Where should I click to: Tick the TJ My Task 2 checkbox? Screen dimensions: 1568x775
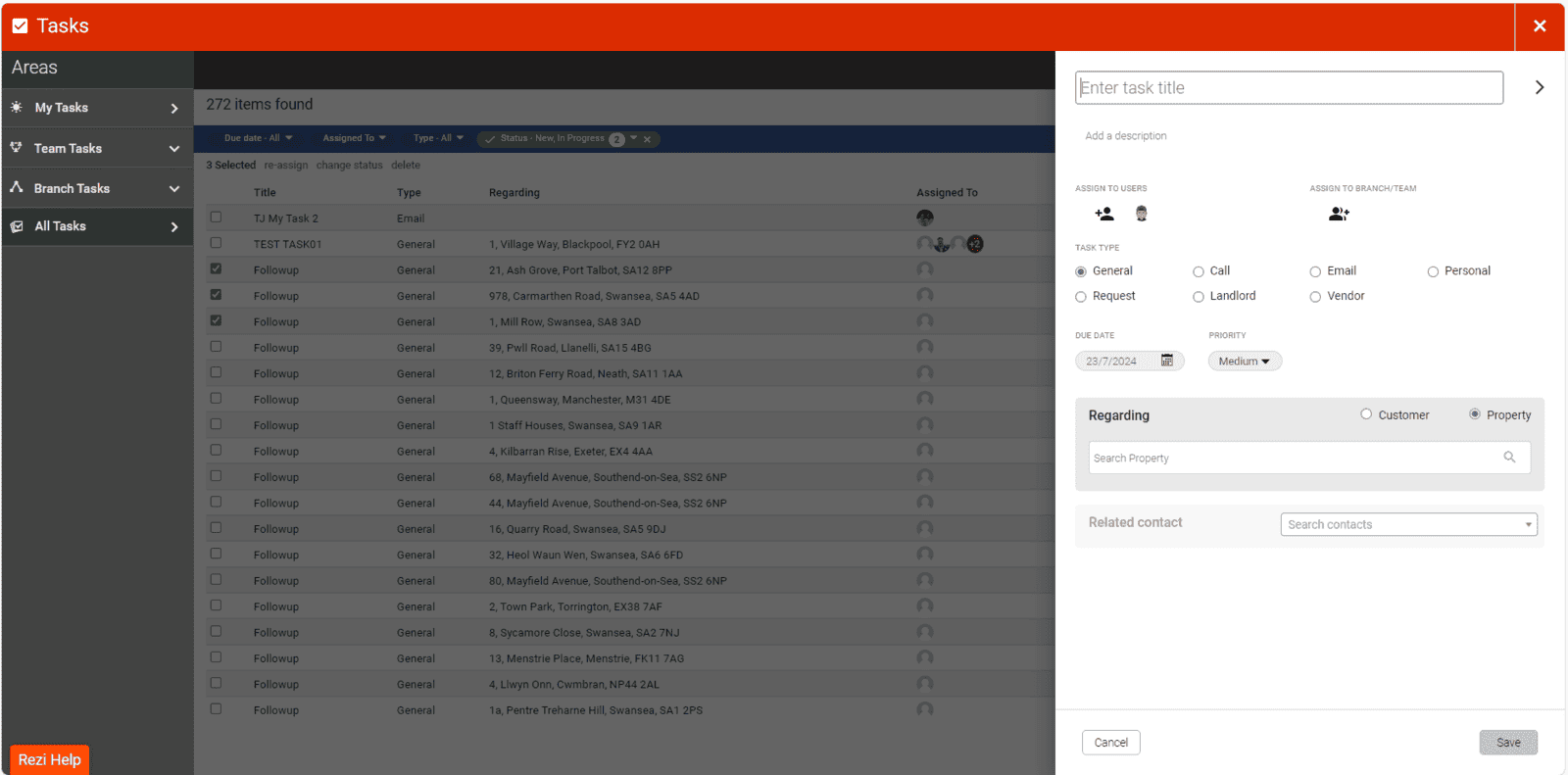[x=216, y=217]
